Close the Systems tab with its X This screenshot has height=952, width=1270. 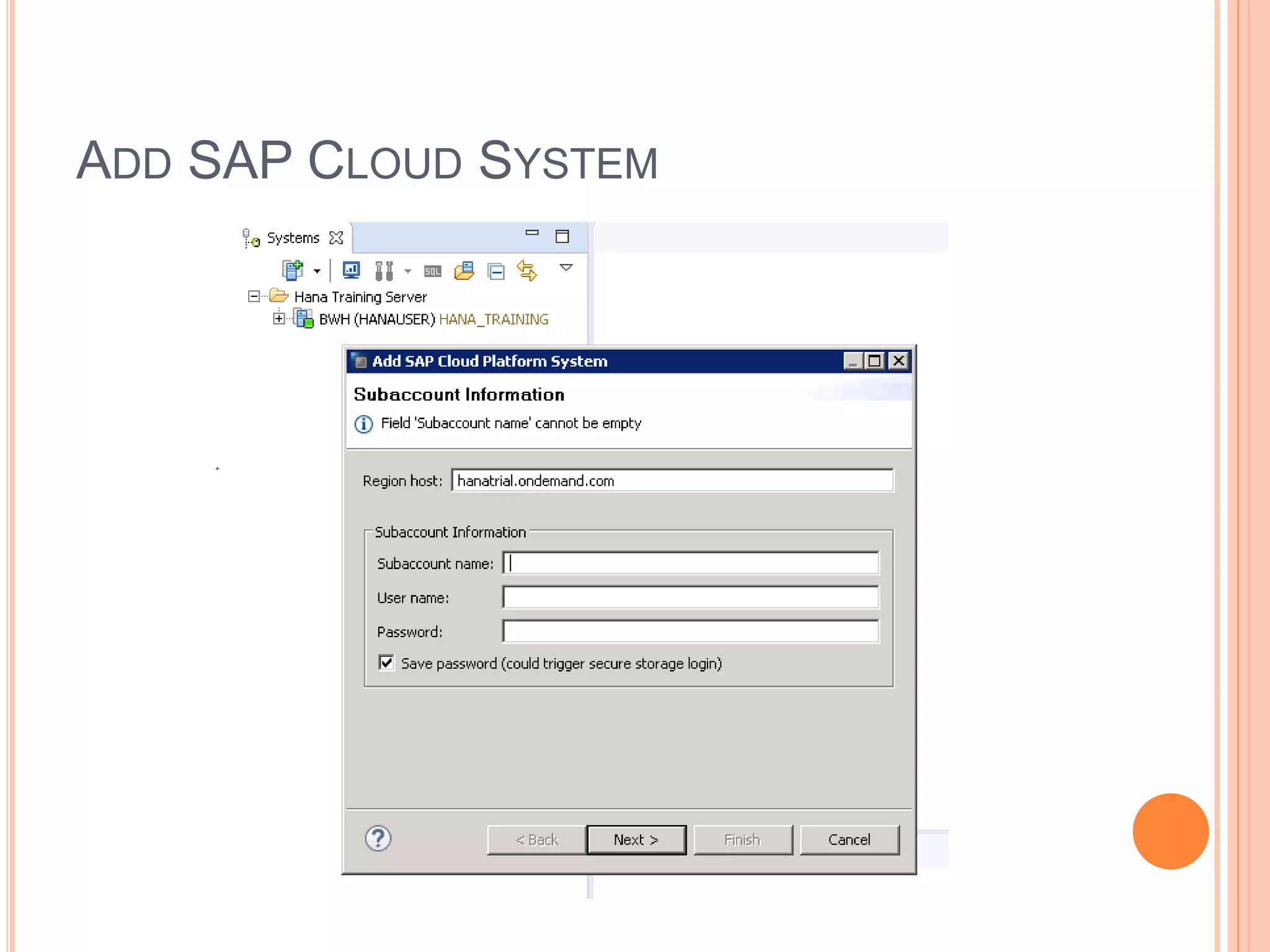[336, 237]
